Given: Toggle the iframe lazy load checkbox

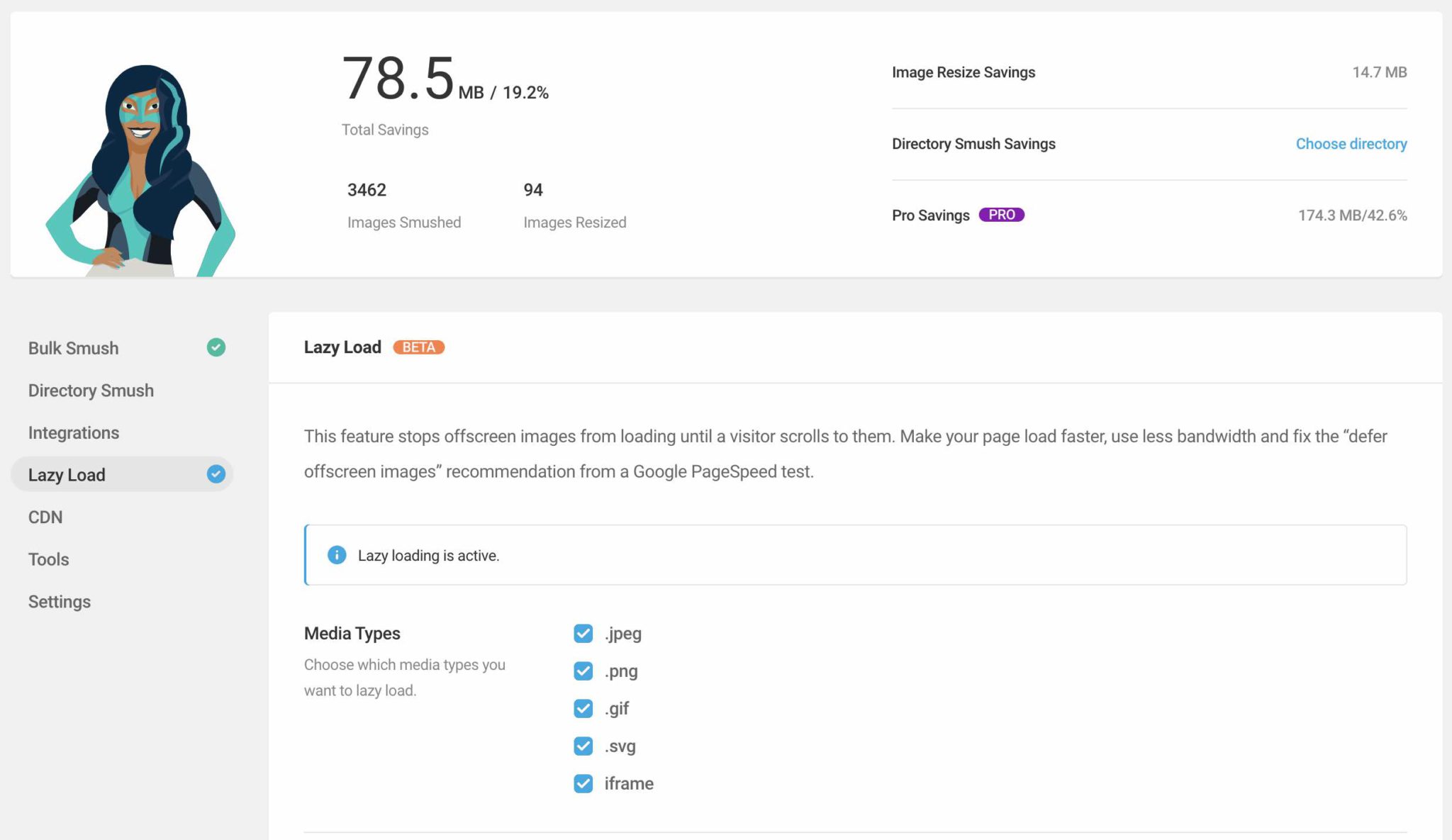Looking at the screenshot, I should tap(583, 783).
